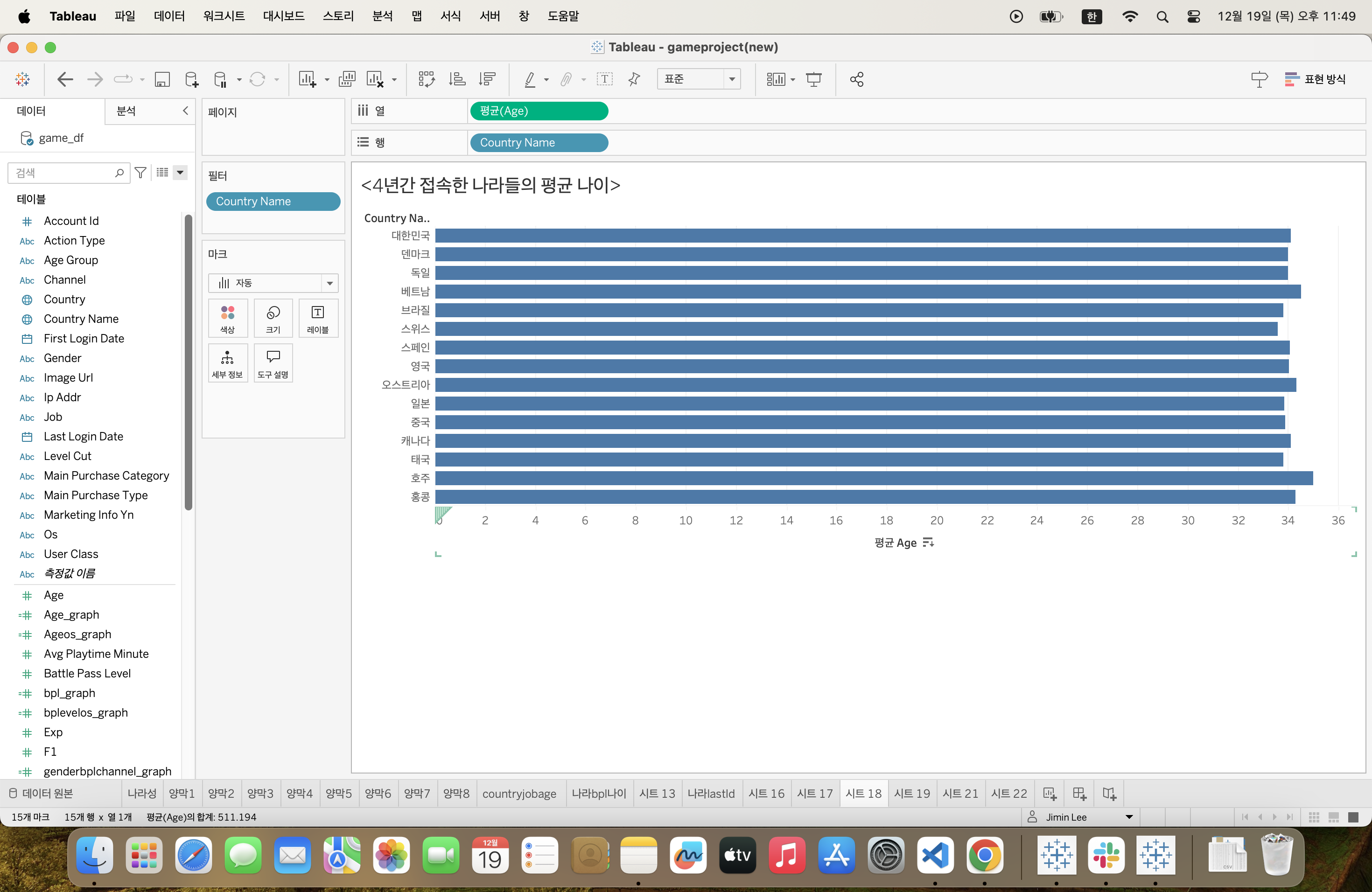Click the presentation mode icon
This screenshot has width=1372, height=892.
[x=813, y=79]
